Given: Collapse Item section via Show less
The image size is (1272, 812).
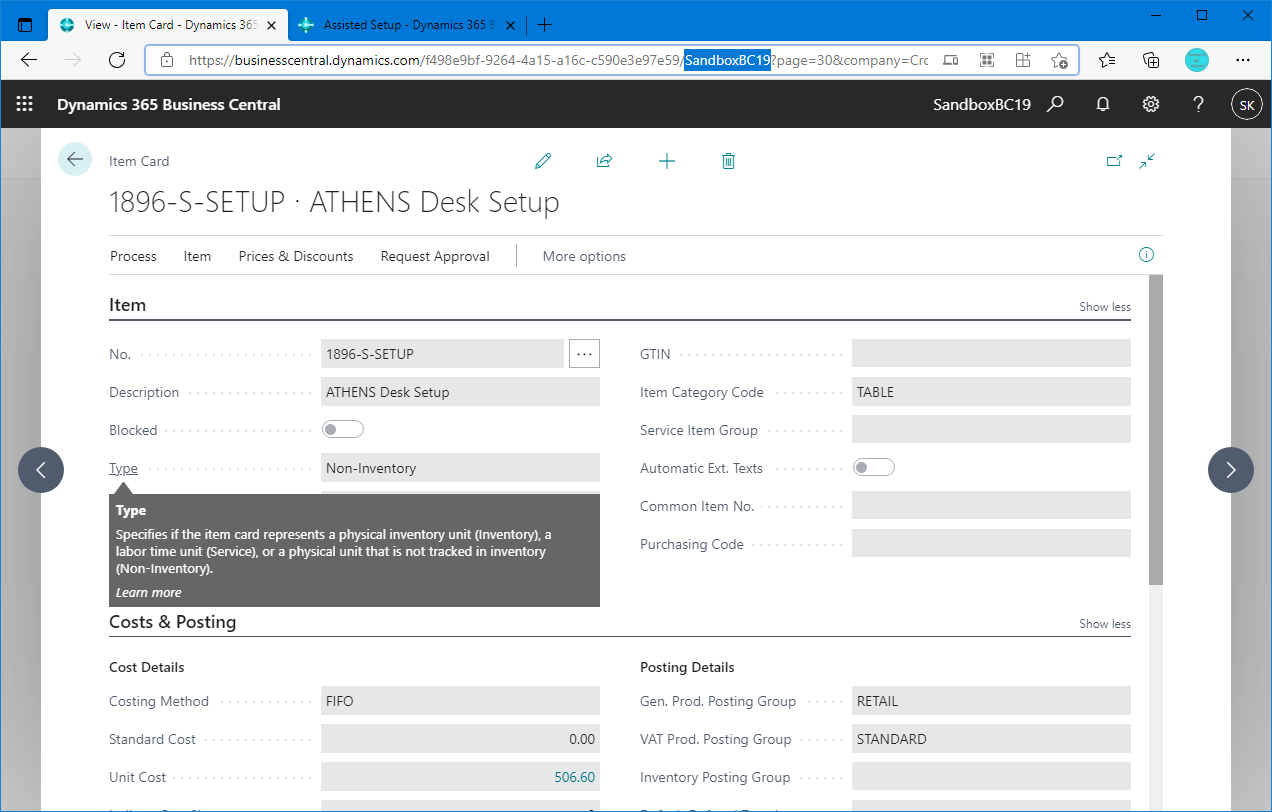Looking at the screenshot, I should pyautogui.click(x=1104, y=306).
